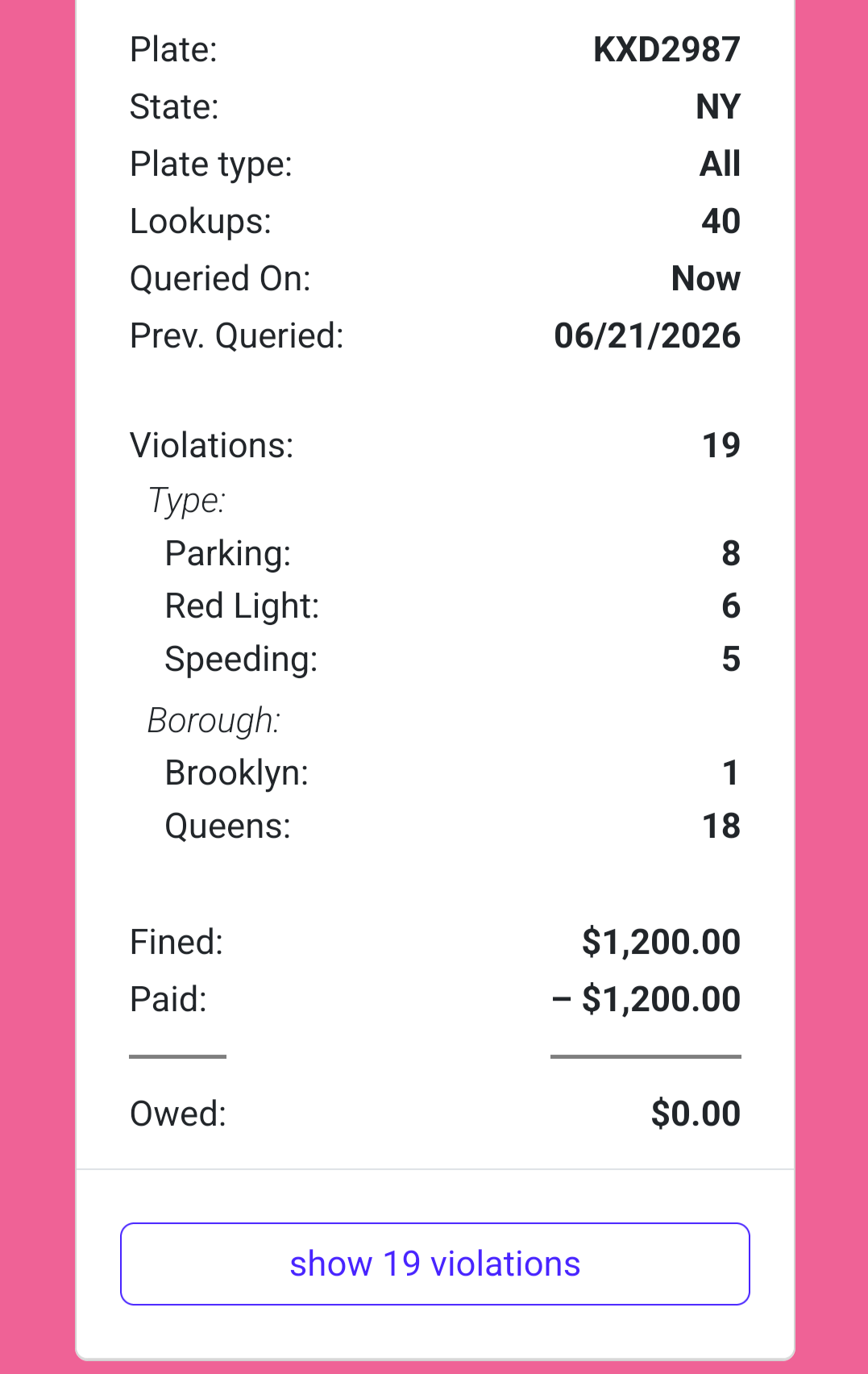Click the Fined amount $1,200.00
This screenshot has width=868, height=1374.
point(661,943)
